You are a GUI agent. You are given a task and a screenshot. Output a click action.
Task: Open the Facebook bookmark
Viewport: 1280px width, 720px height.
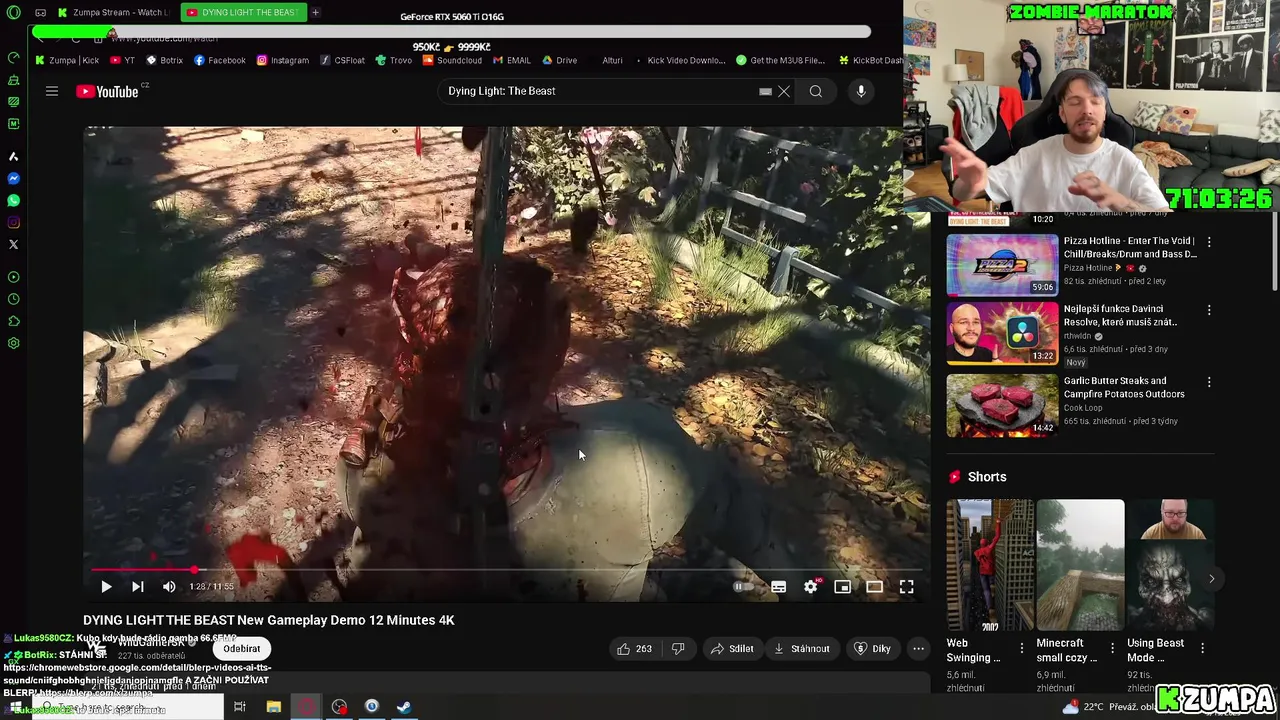220,60
